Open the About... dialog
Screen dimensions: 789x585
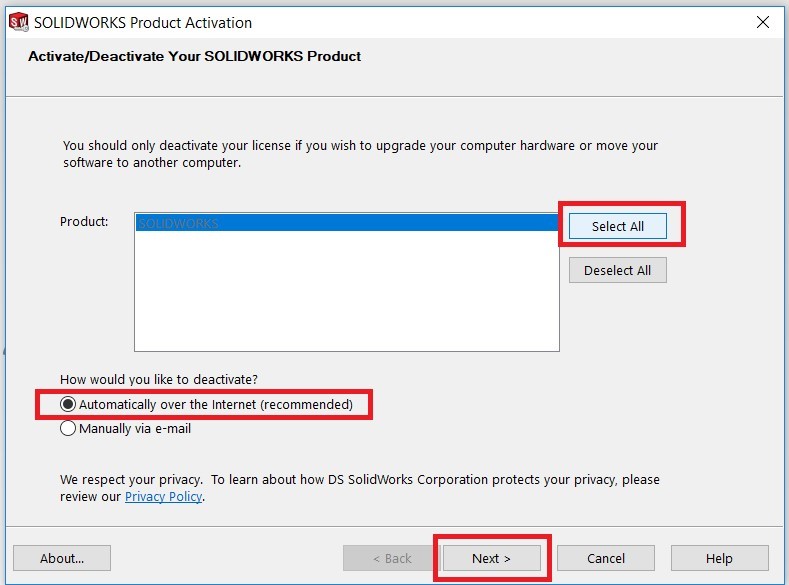click(x=62, y=558)
